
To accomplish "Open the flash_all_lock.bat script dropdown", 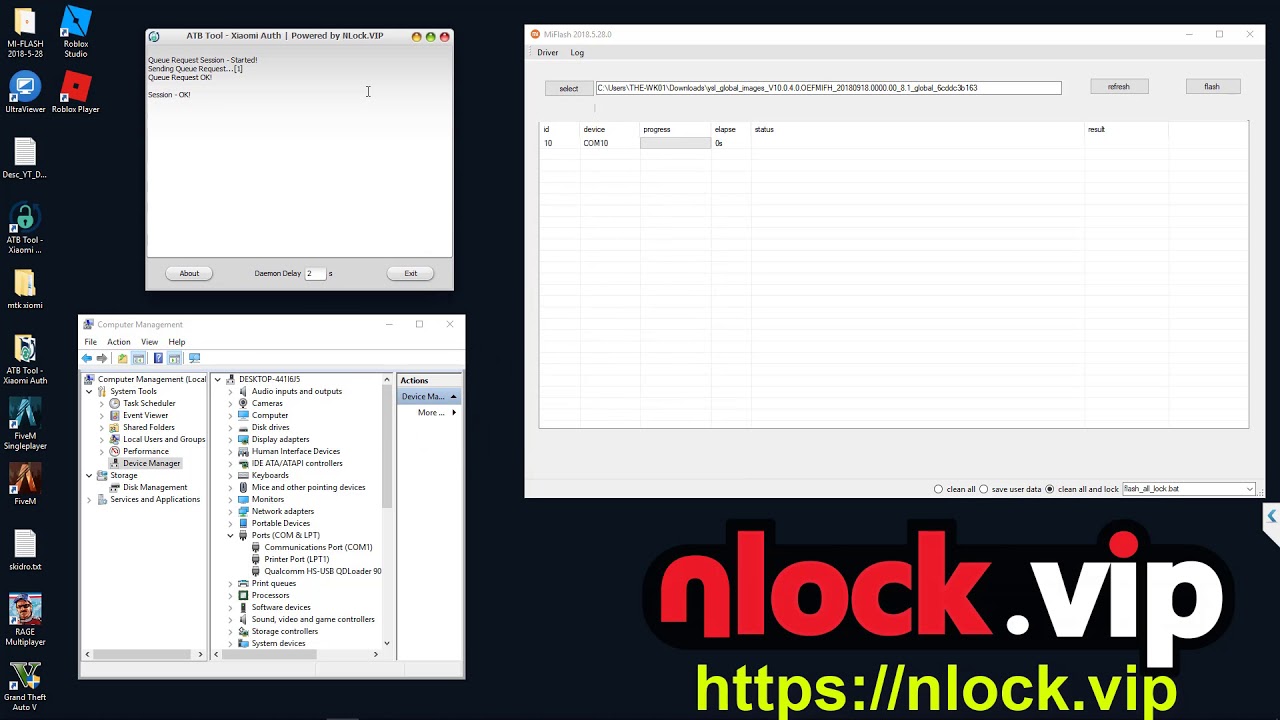I will 1249,489.
